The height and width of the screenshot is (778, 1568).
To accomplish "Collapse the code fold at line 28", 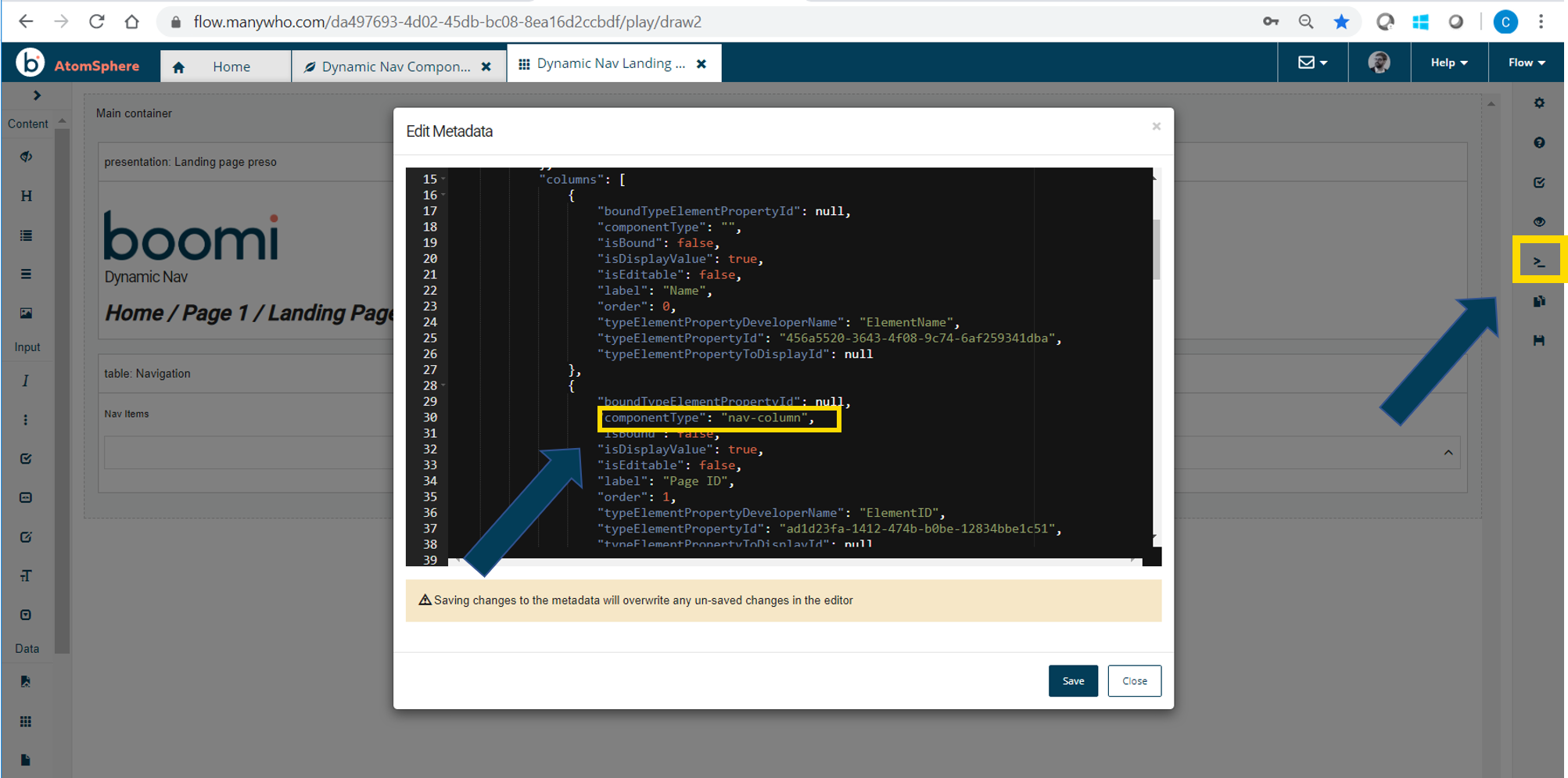I will (x=444, y=385).
